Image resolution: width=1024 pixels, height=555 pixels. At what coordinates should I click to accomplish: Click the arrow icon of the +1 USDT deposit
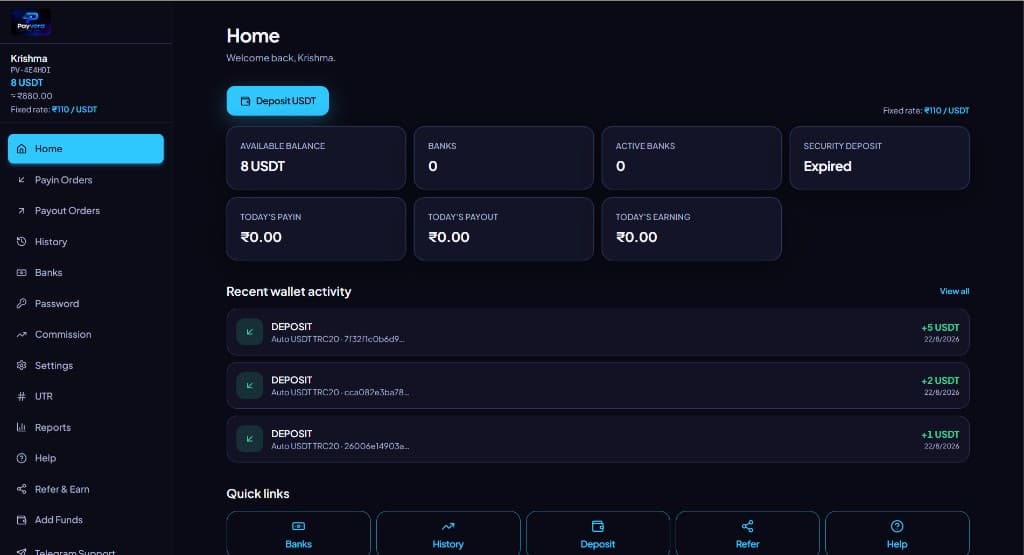point(249,439)
